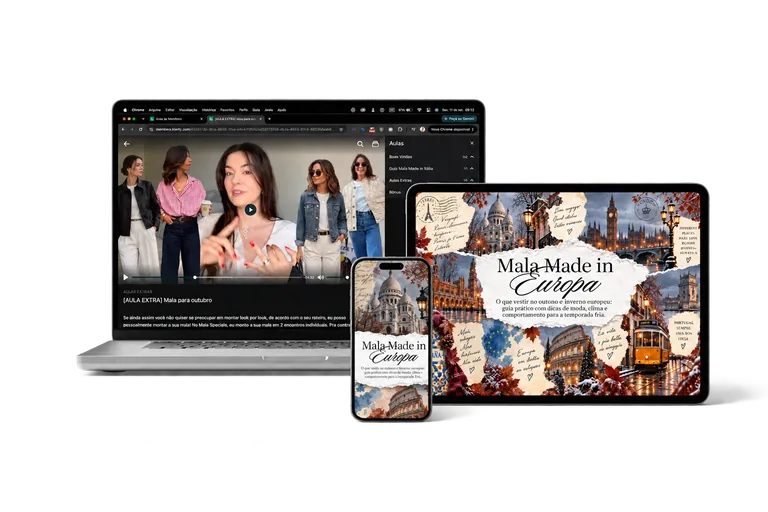Go back using Chrome's back arrow
This screenshot has height=512, width=768.
123,129
